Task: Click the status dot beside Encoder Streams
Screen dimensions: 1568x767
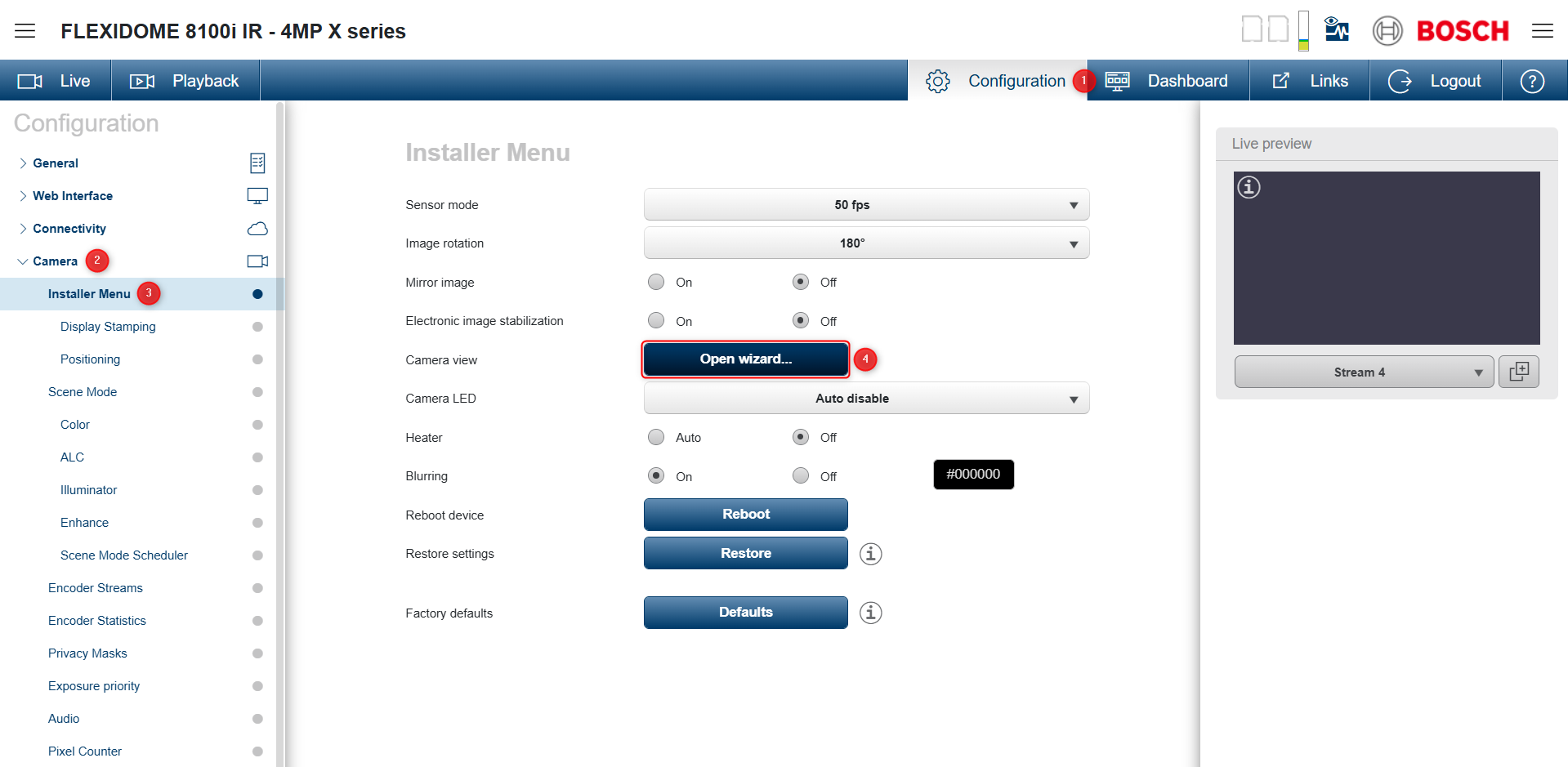Action: coord(257,588)
